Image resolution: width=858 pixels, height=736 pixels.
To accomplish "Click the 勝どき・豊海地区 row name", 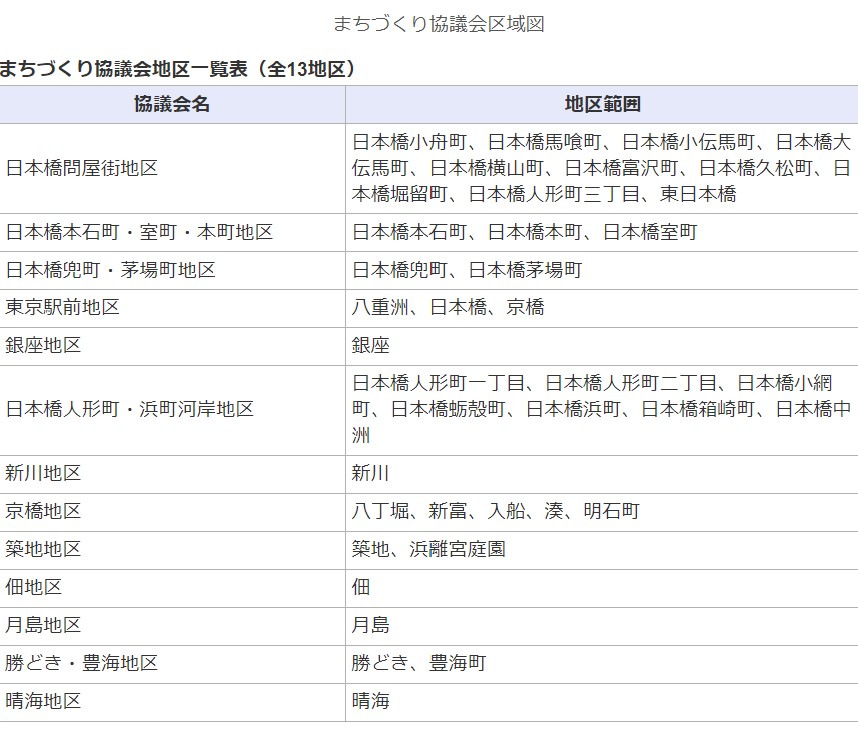I will 82,664.
